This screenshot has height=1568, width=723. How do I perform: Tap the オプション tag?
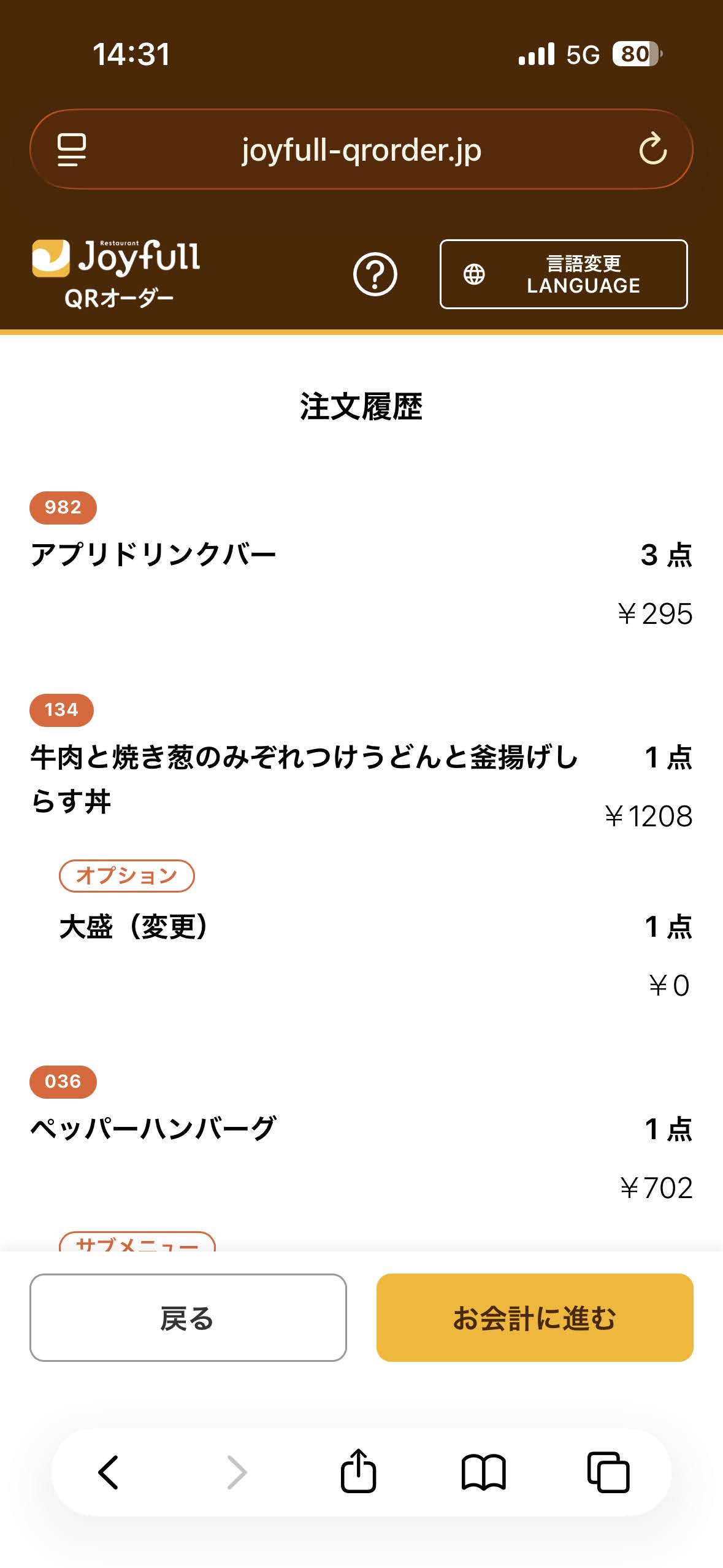(x=126, y=875)
